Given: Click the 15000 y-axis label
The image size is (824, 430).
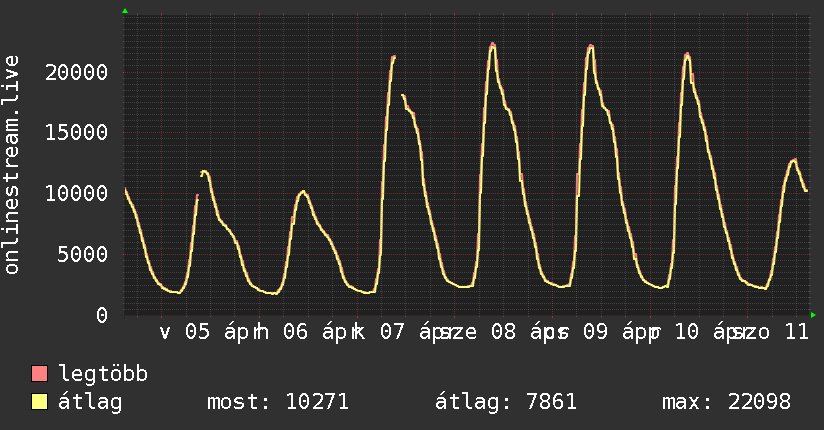Looking at the screenshot, I should 80,132.
